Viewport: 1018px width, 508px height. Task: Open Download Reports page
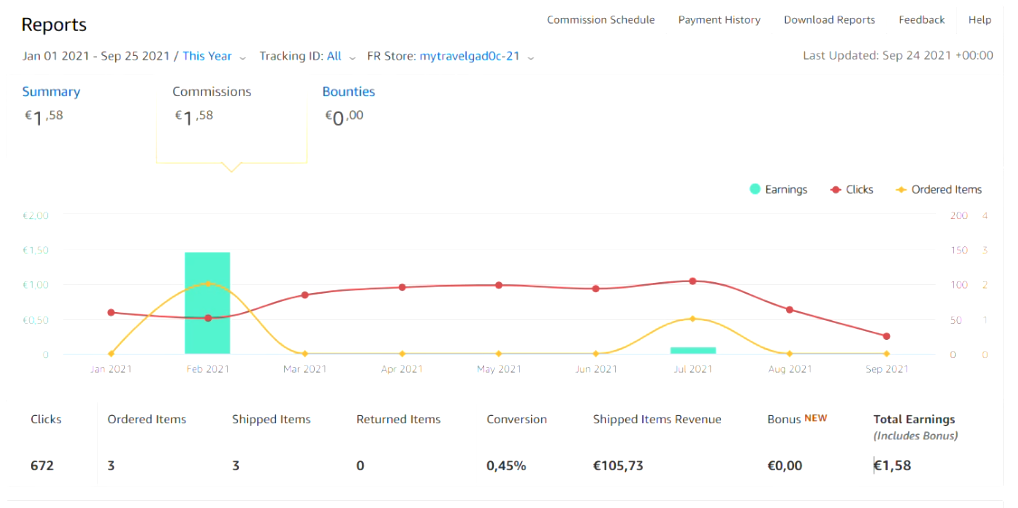pos(829,20)
